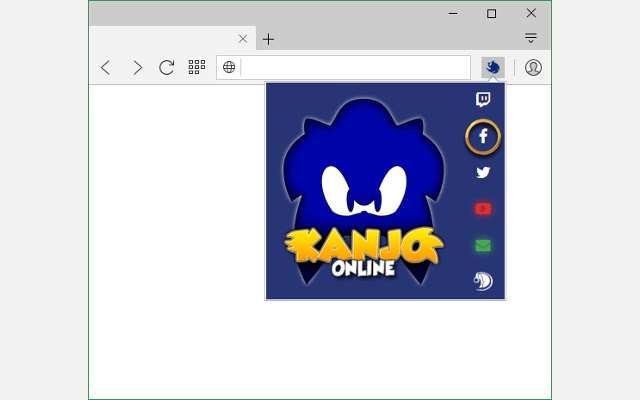Open the Twitch channel icon
Screen dimensions: 640x400
[483, 99]
